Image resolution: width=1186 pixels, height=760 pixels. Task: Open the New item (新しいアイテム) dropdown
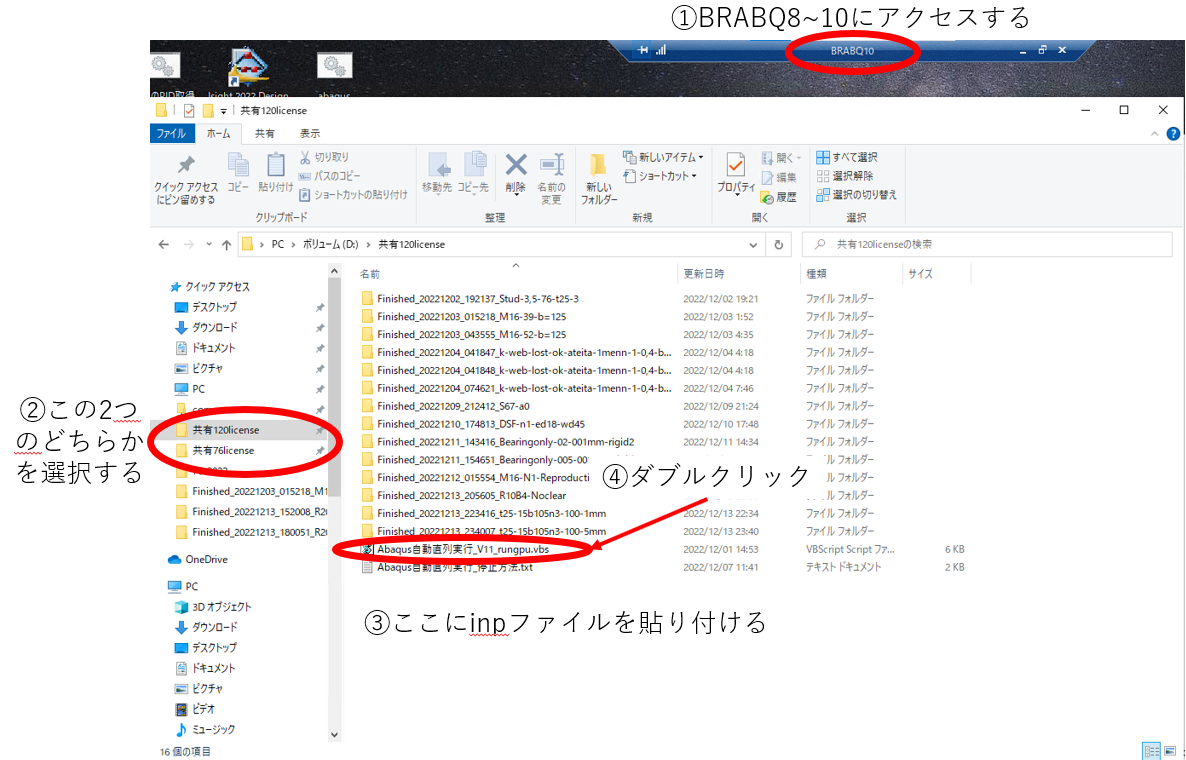pyautogui.click(x=663, y=157)
